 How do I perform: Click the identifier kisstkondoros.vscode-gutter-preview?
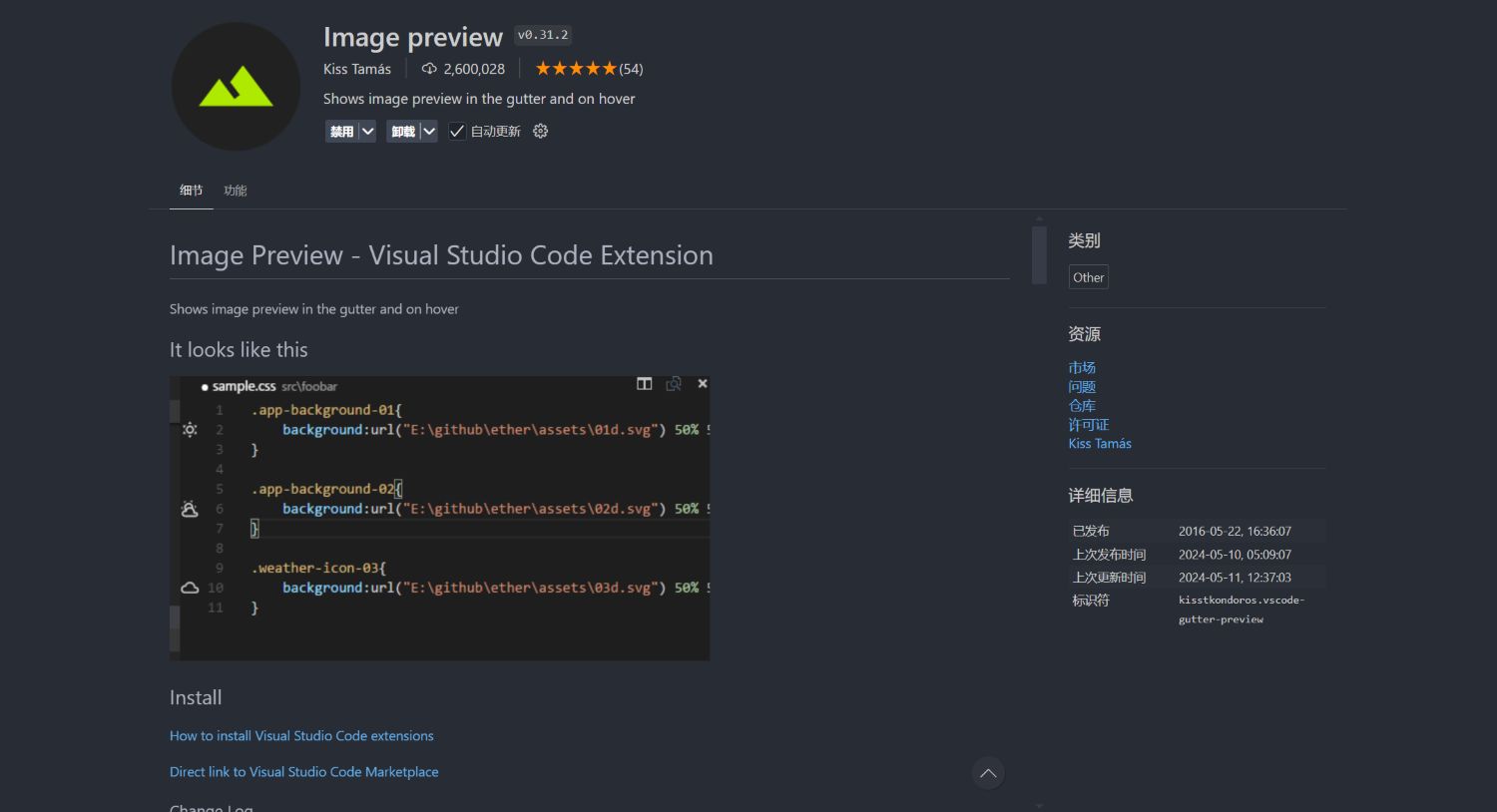pyautogui.click(x=1242, y=609)
